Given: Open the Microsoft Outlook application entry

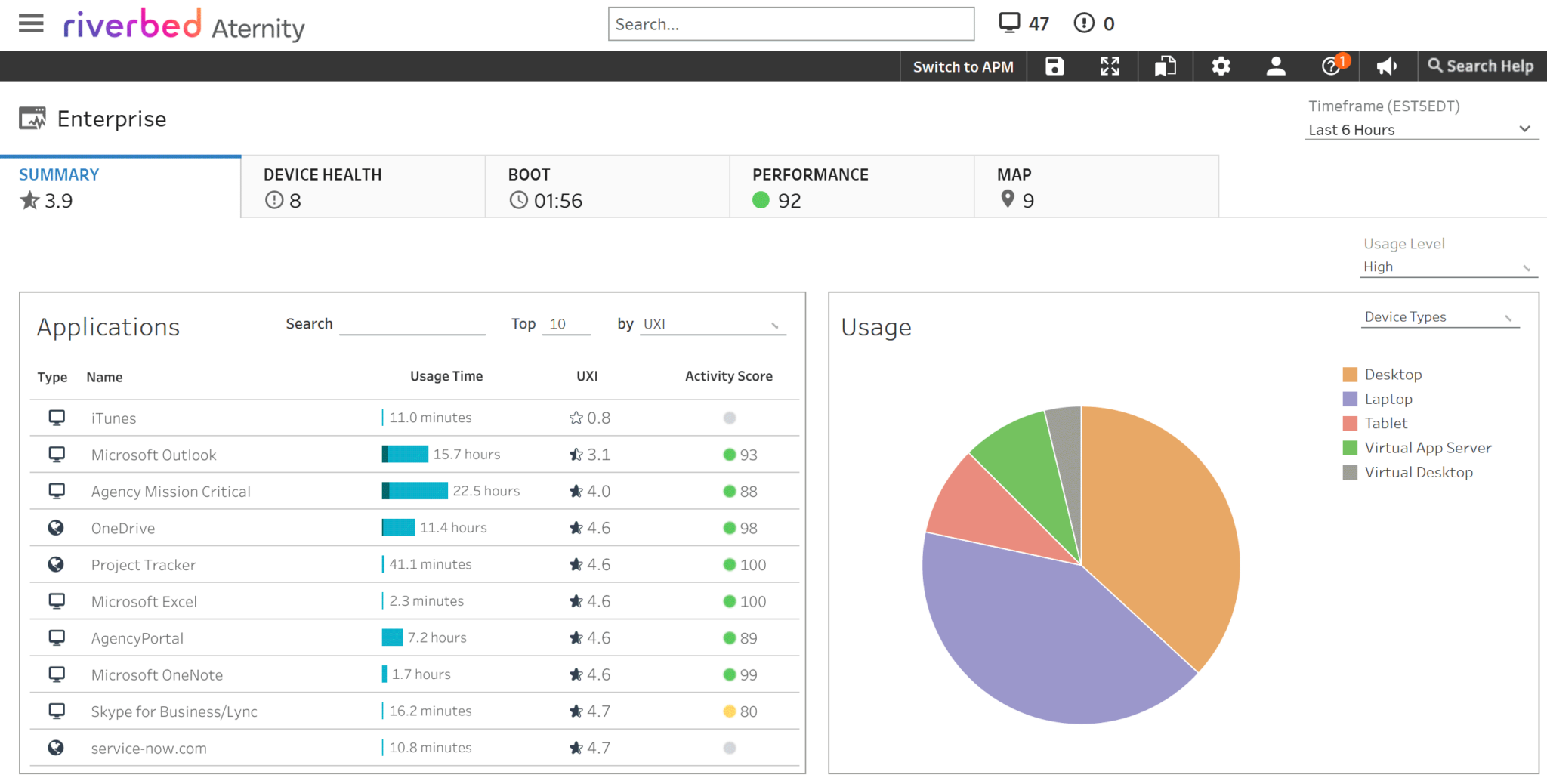Looking at the screenshot, I should click(153, 455).
